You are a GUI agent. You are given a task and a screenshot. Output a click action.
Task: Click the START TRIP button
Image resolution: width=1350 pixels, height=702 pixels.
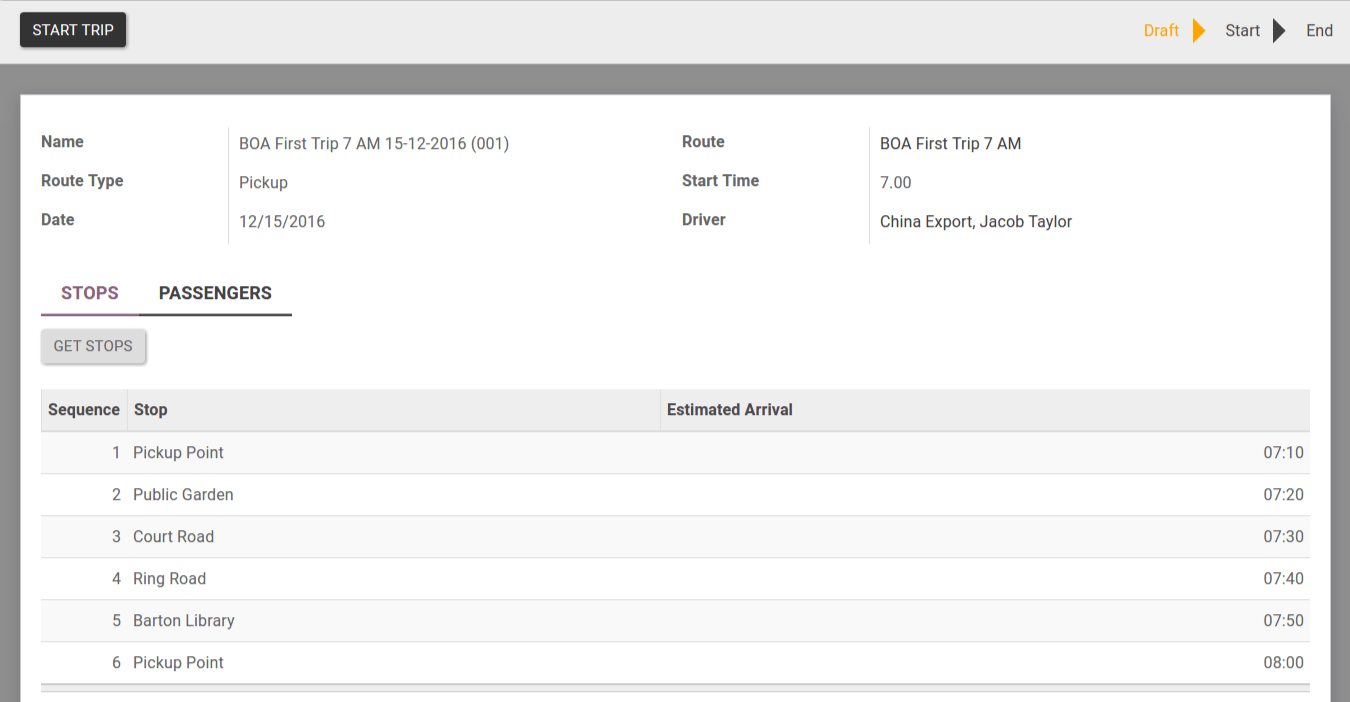coord(73,30)
